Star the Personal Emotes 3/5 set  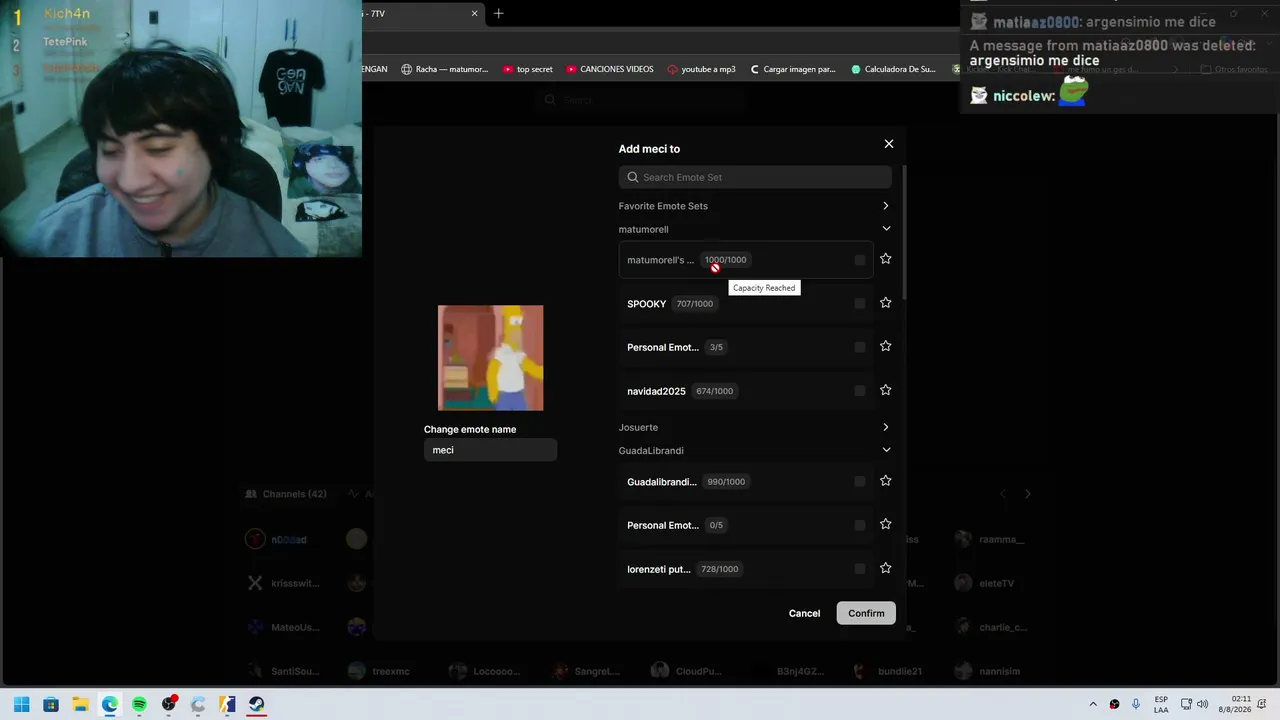click(885, 346)
